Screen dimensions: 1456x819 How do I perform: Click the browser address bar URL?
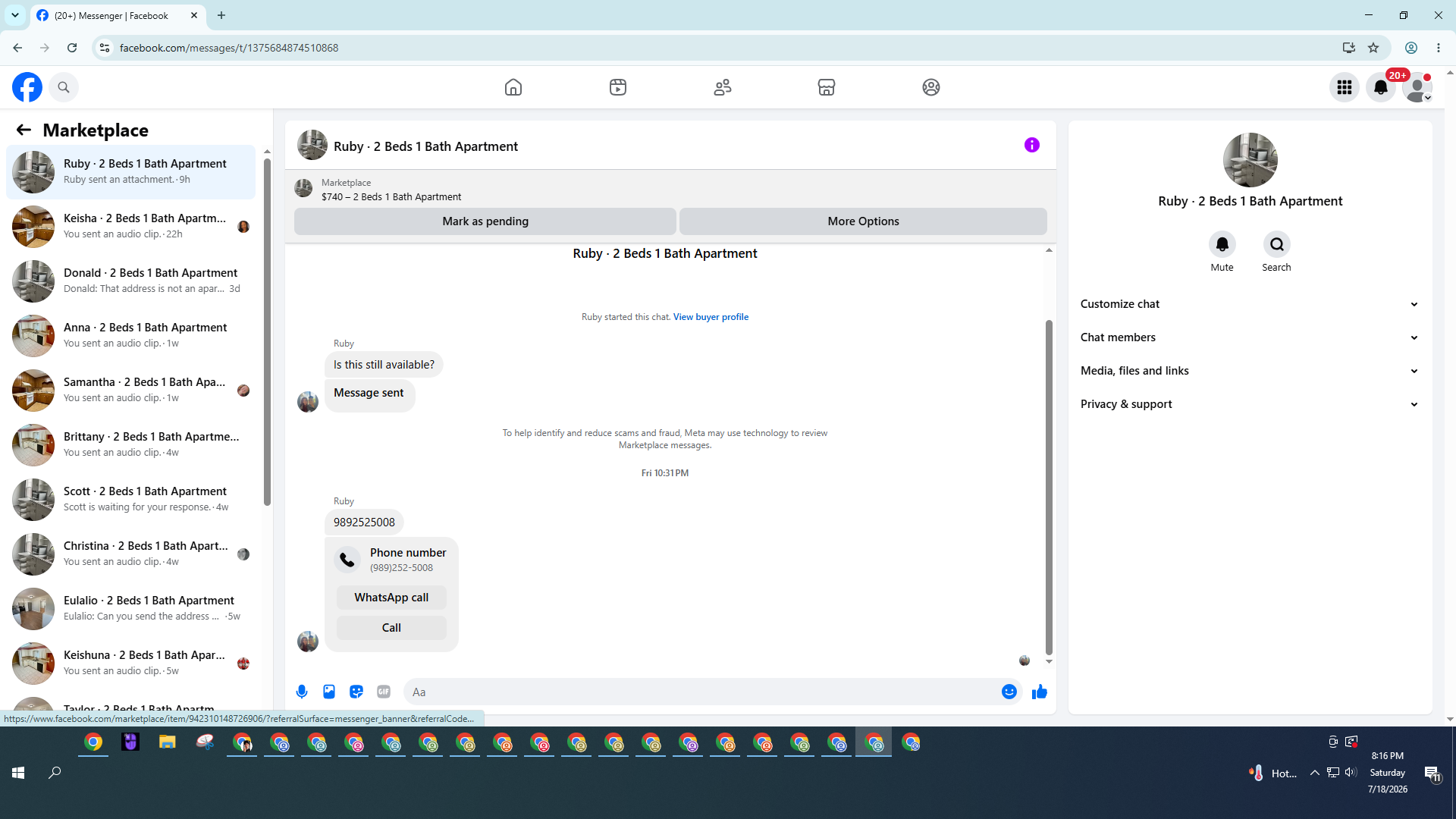(229, 48)
